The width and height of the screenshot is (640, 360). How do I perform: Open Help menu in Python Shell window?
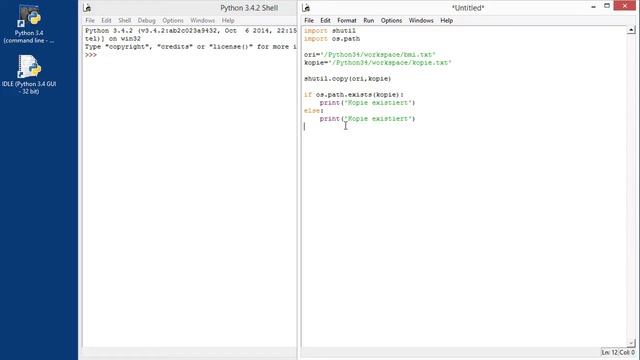[228, 20]
